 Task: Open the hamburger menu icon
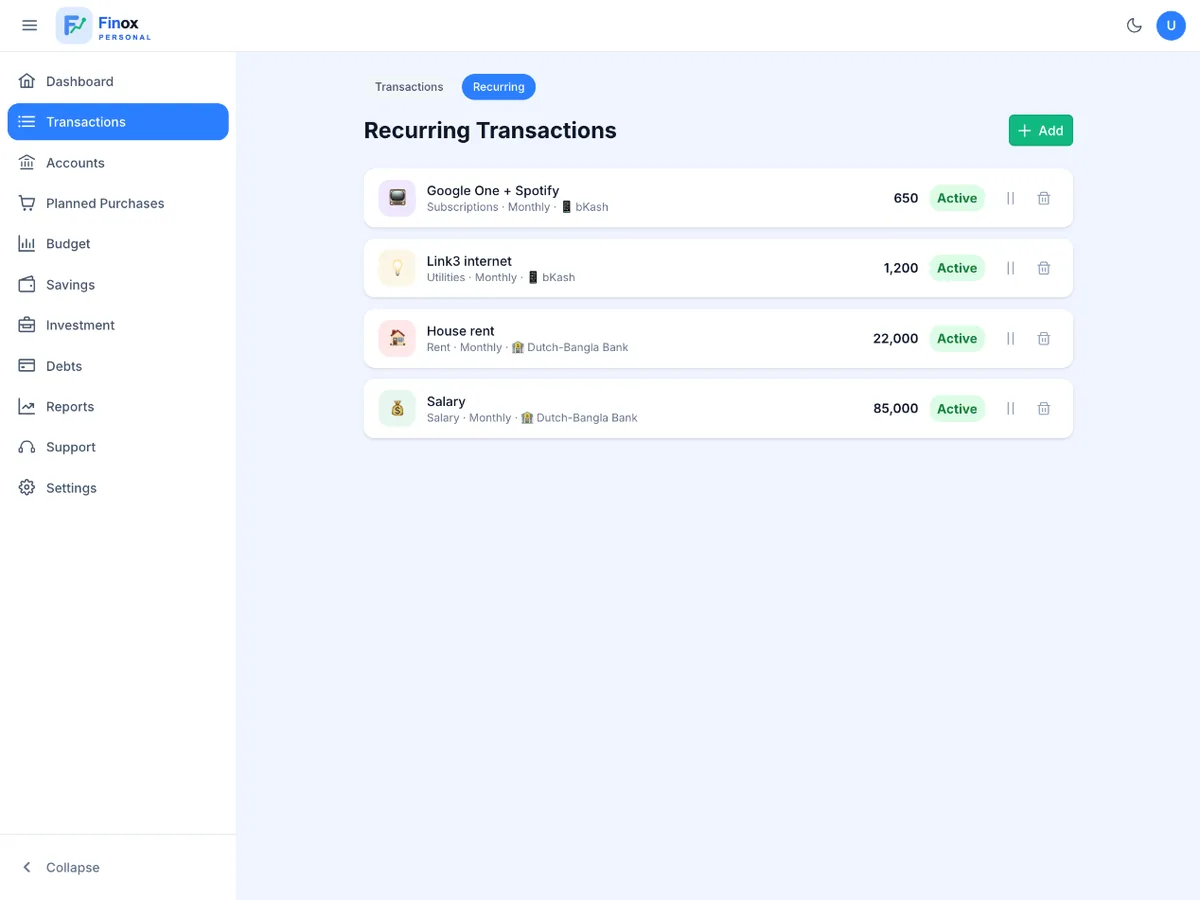click(30, 26)
